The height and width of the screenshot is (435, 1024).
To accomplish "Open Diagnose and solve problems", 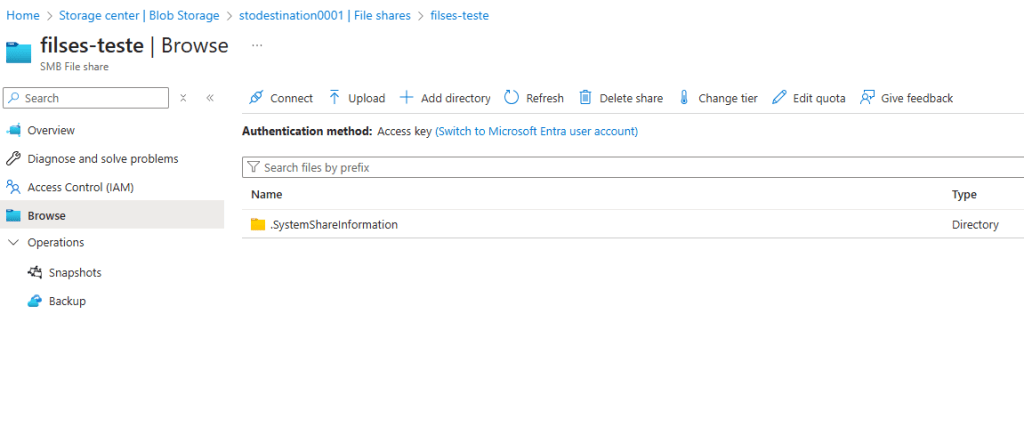I will click(102, 159).
